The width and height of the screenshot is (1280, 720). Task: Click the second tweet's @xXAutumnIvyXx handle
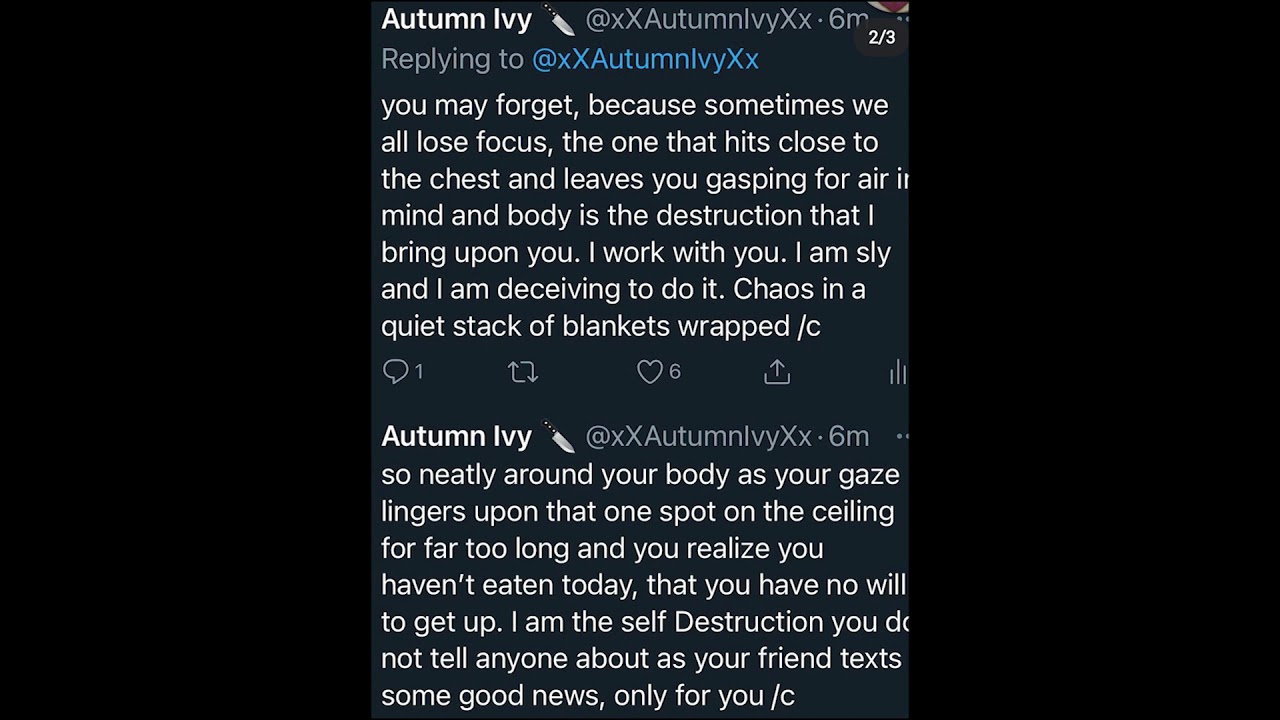click(698, 436)
